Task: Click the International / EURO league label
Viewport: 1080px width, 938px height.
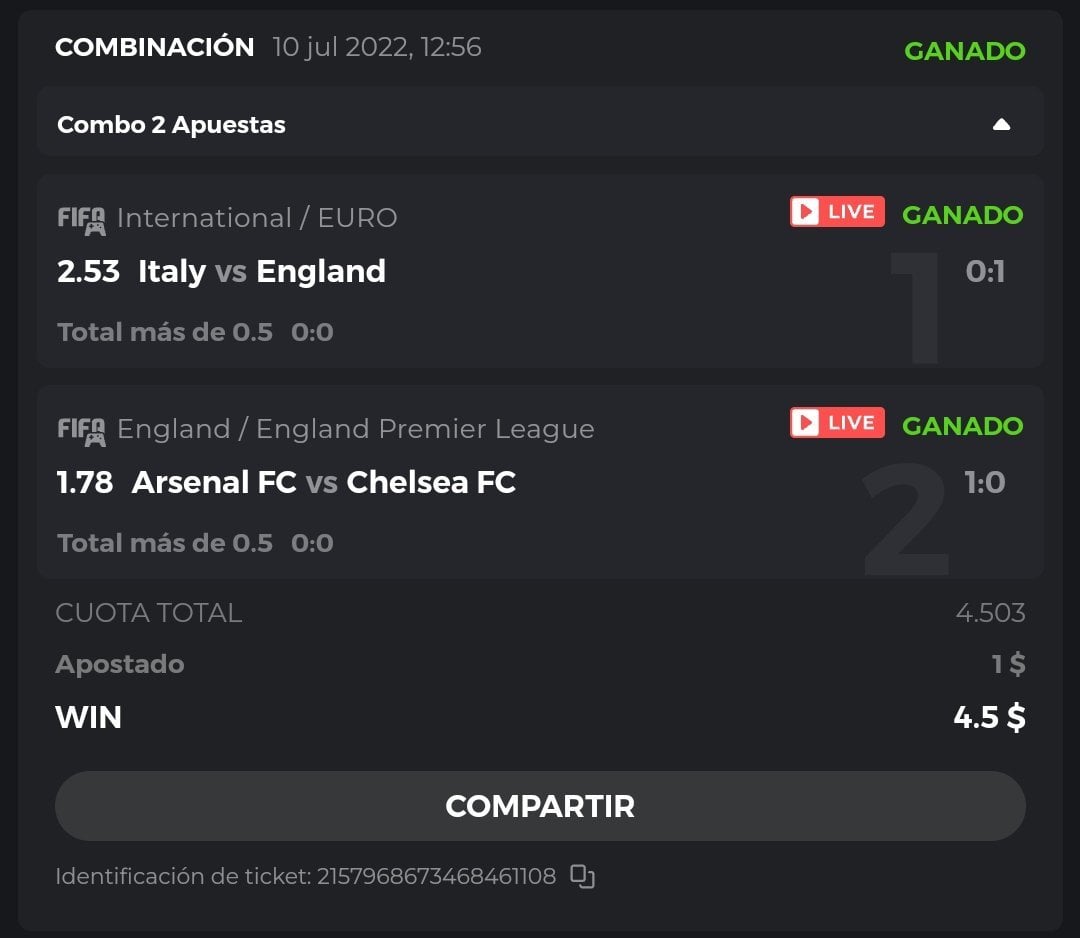Action: [x=257, y=218]
